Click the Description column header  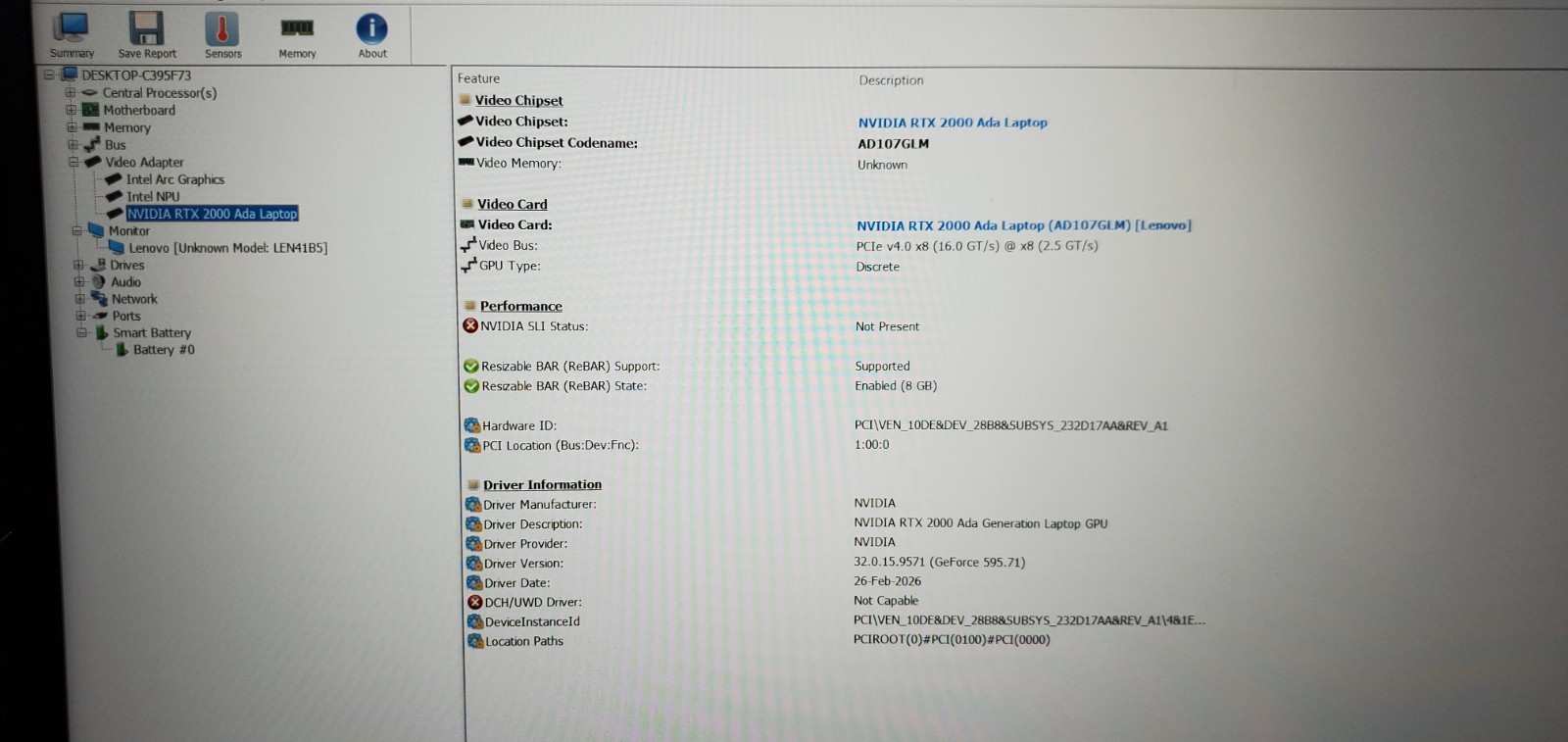(x=891, y=80)
